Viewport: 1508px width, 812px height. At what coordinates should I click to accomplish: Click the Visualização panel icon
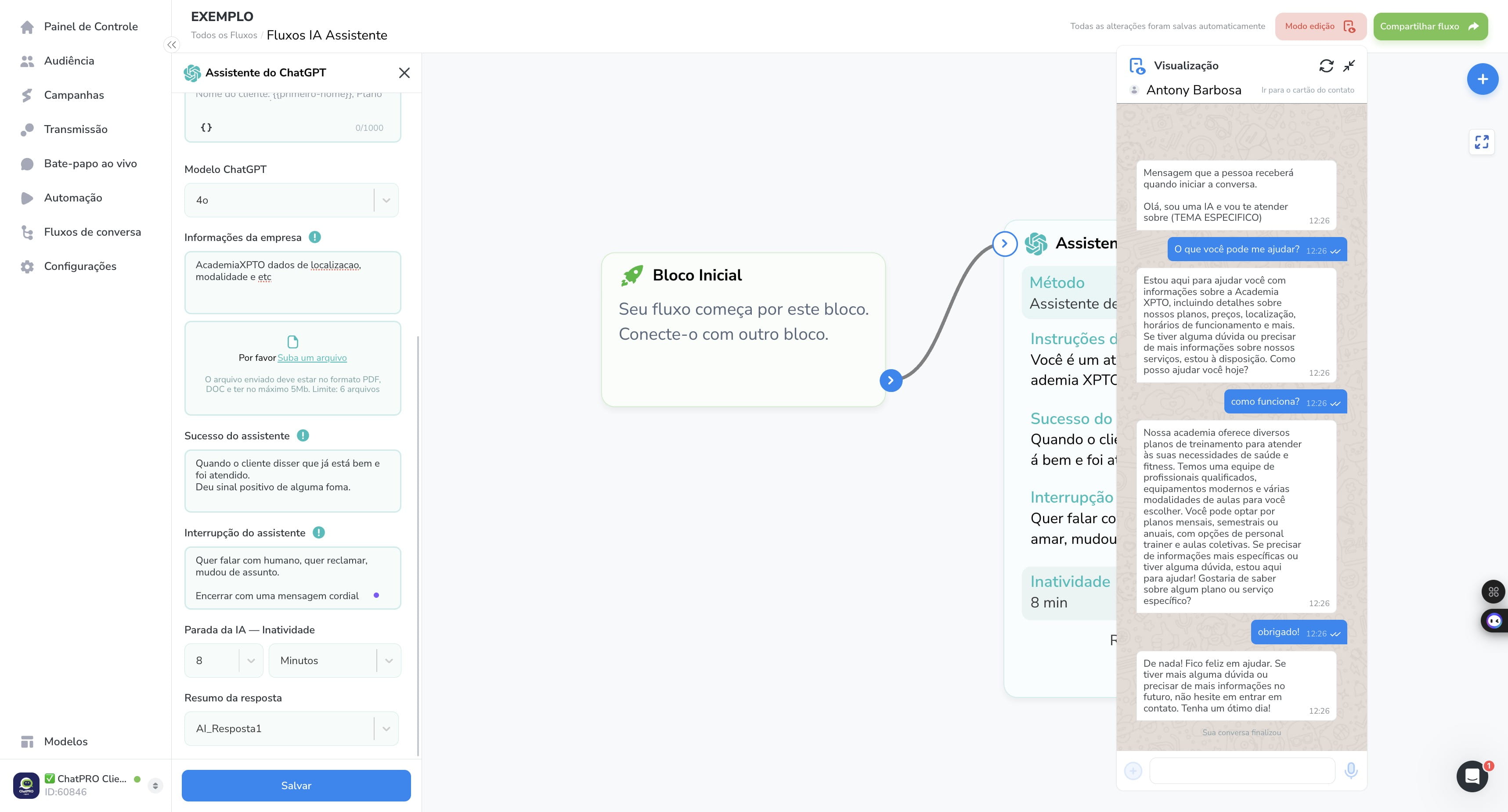click(1137, 66)
